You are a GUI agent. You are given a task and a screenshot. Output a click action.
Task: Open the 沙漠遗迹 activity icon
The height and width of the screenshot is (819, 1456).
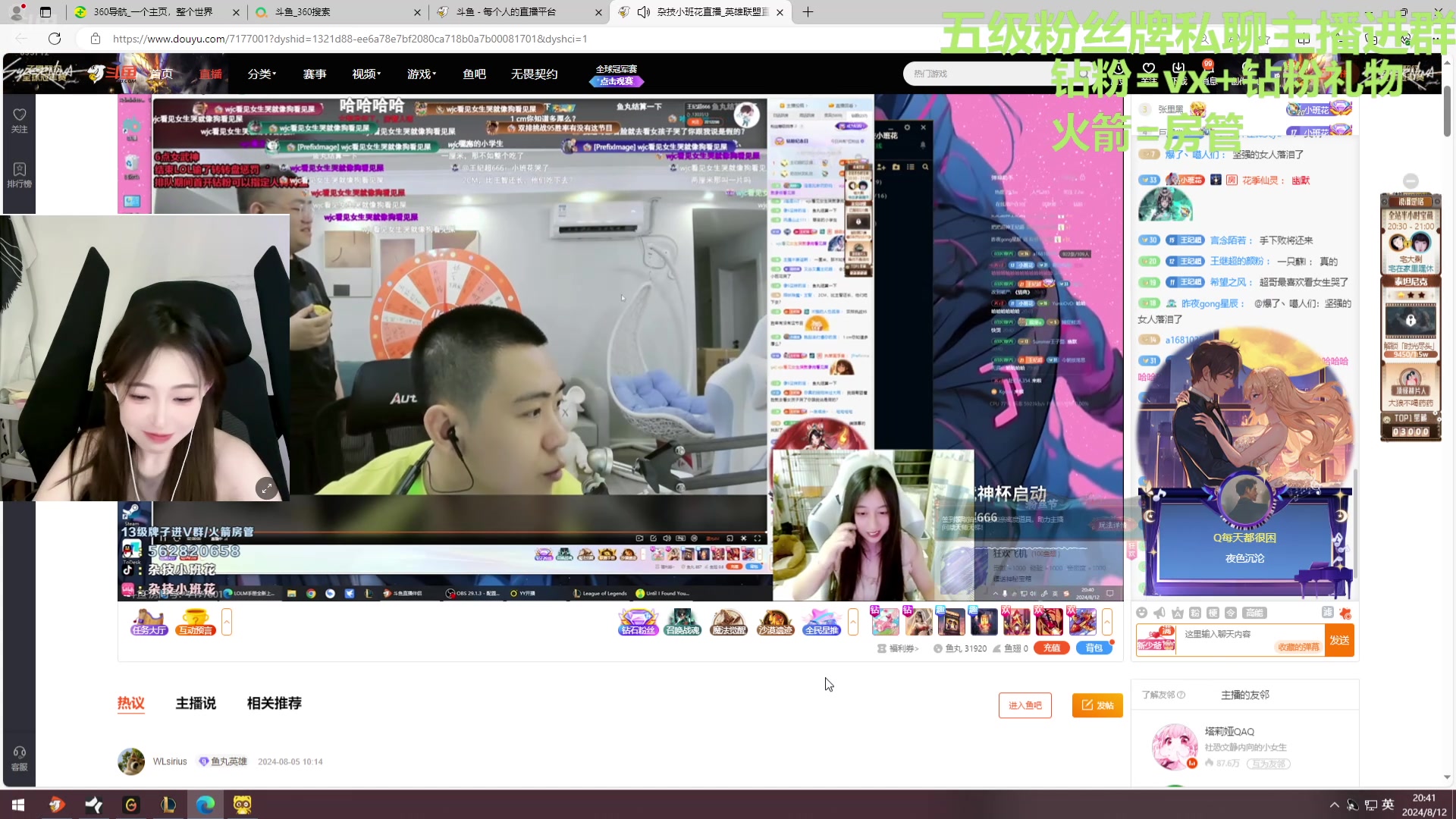tap(775, 622)
